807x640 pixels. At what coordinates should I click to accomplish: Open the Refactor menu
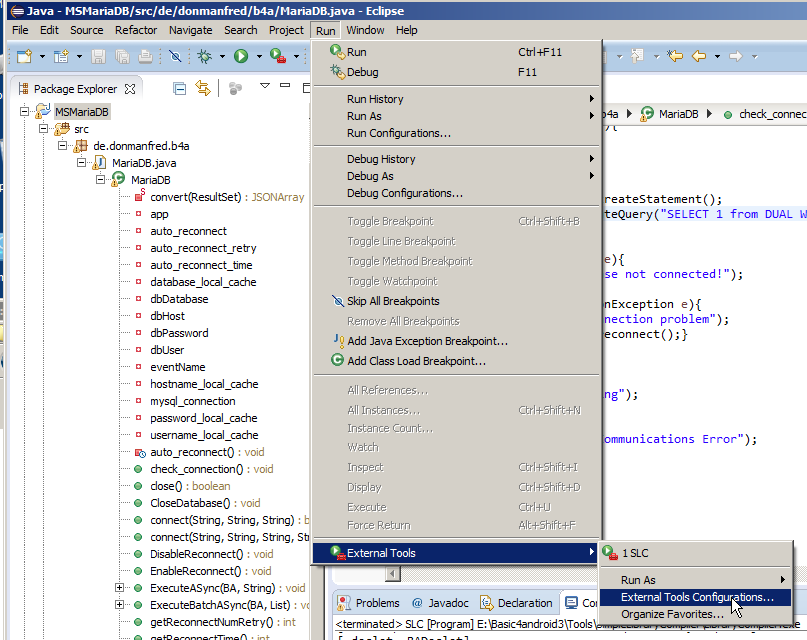[136, 30]
